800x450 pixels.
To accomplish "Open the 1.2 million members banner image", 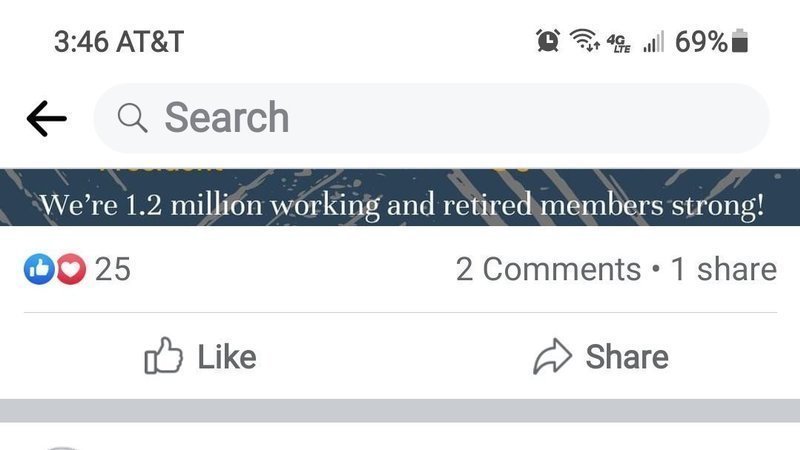I will point(400,198).
